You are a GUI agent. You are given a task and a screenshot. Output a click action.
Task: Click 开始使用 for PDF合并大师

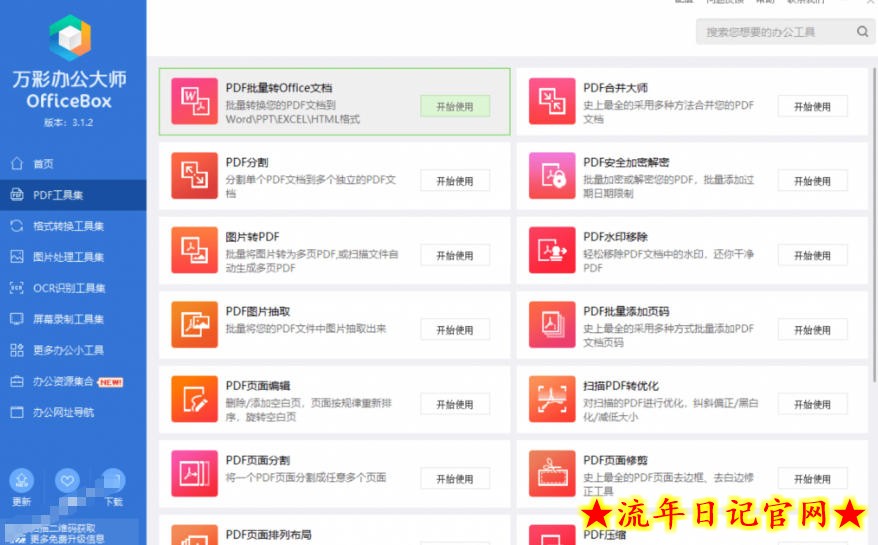point(812,106)
